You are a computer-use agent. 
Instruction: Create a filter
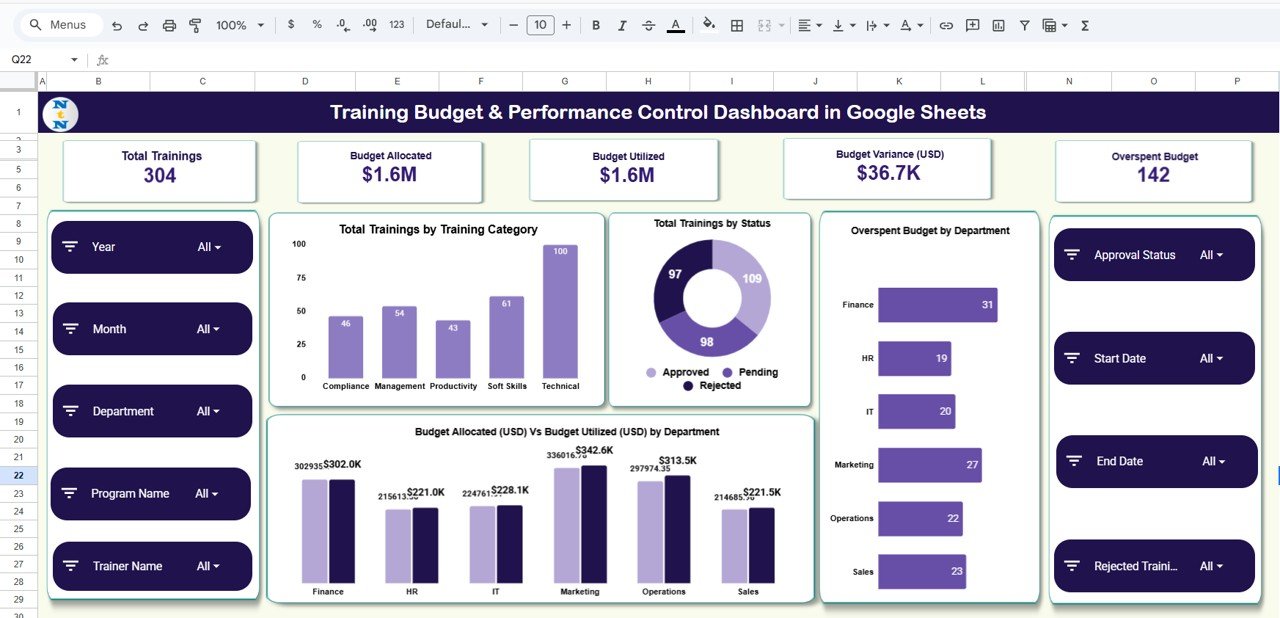coord(1024,25)
